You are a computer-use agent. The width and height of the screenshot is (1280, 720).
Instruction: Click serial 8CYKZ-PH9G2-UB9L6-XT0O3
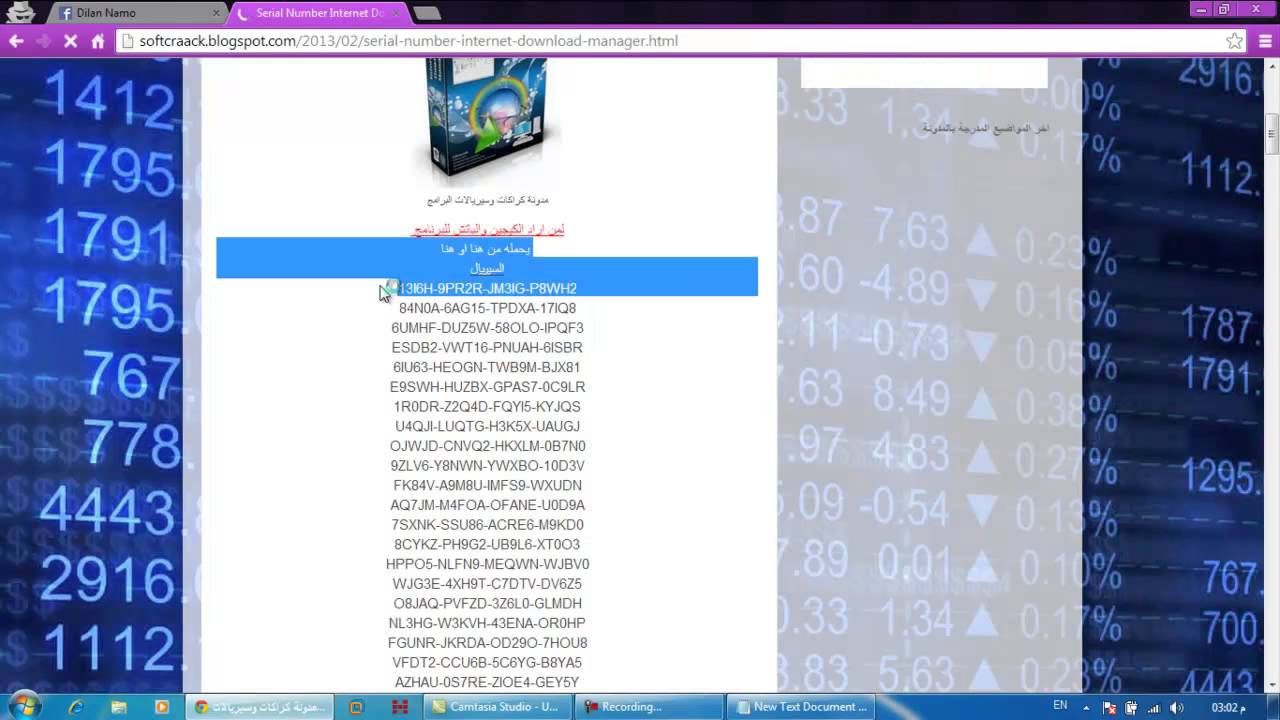(x=487, y=544)
